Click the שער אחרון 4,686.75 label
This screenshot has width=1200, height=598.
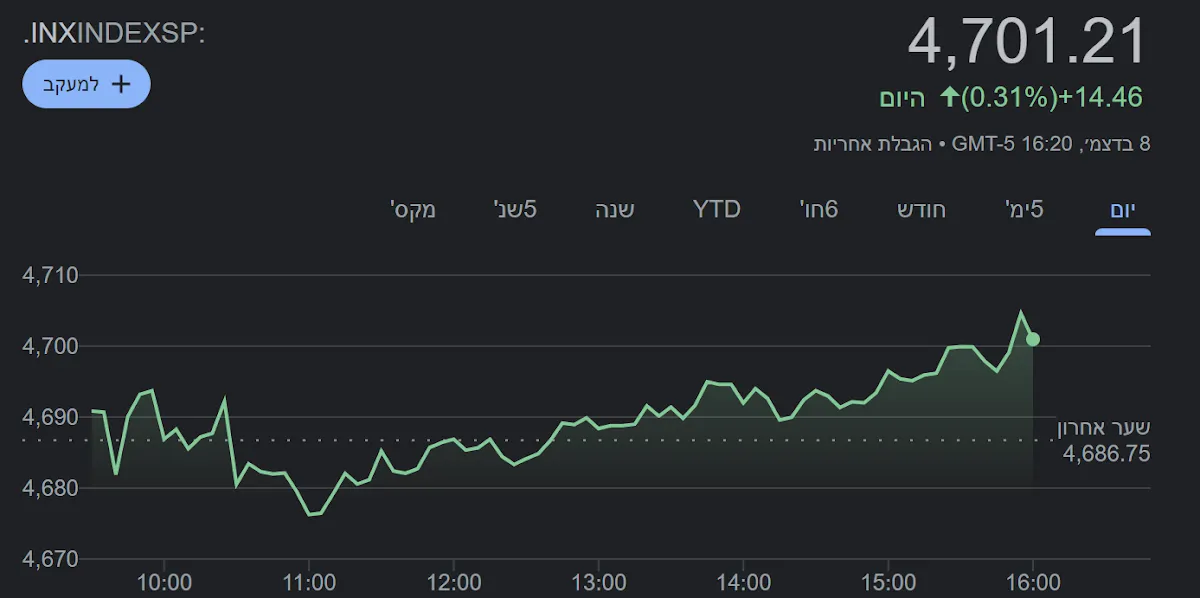click(1105, 442)
